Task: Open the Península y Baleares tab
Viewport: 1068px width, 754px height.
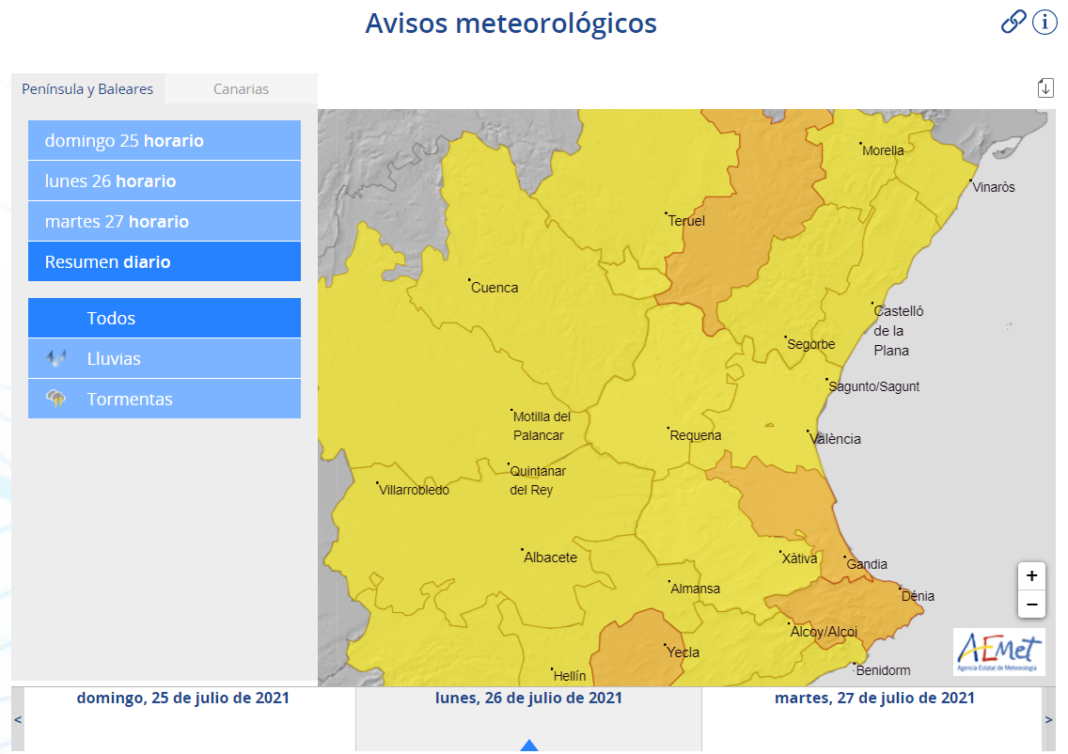Action: [88, 89]
